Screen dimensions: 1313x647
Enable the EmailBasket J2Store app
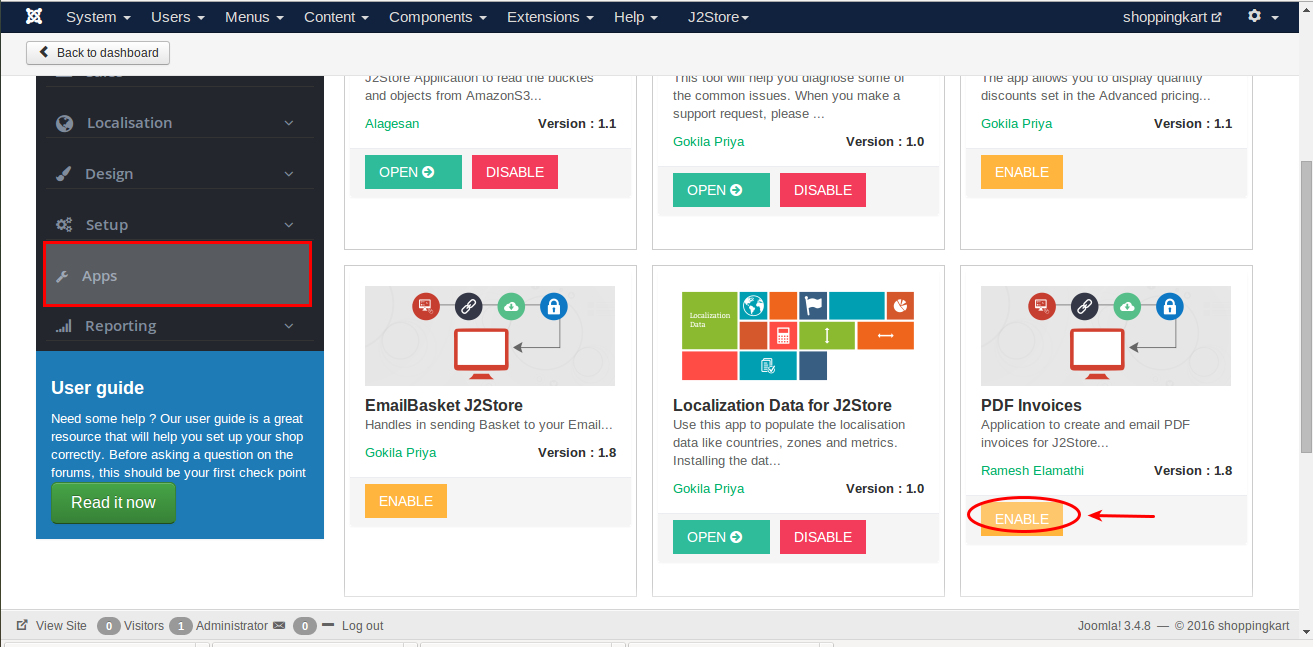[x=406, y=501]
